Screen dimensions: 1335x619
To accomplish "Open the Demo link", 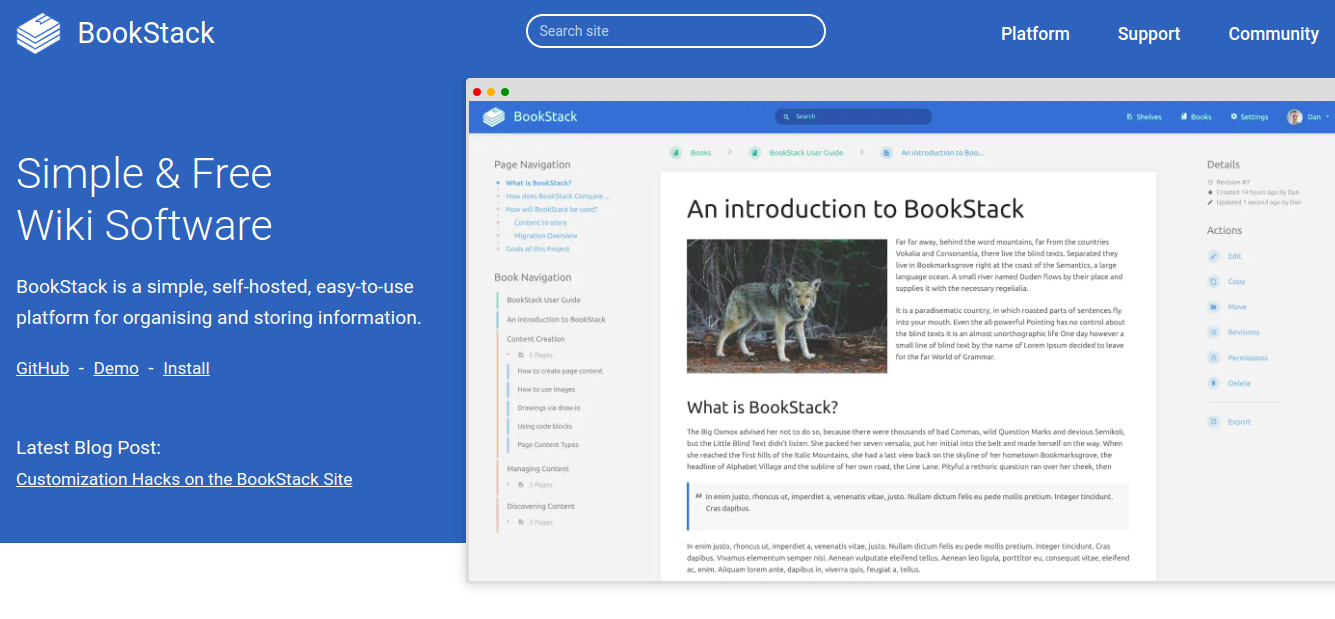I will coord(116,368).
